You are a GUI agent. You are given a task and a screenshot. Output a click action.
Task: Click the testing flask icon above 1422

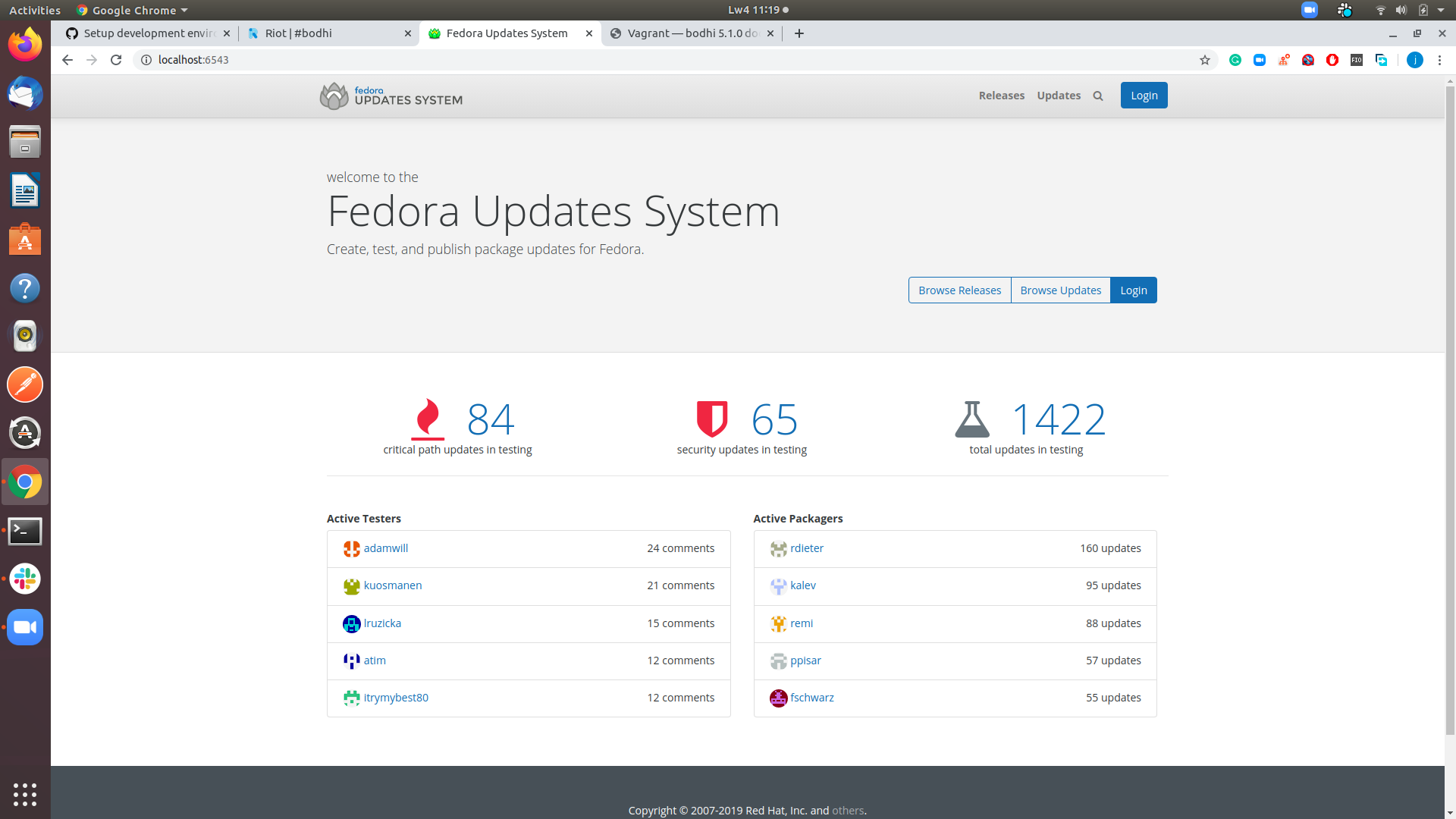point(973,419)
